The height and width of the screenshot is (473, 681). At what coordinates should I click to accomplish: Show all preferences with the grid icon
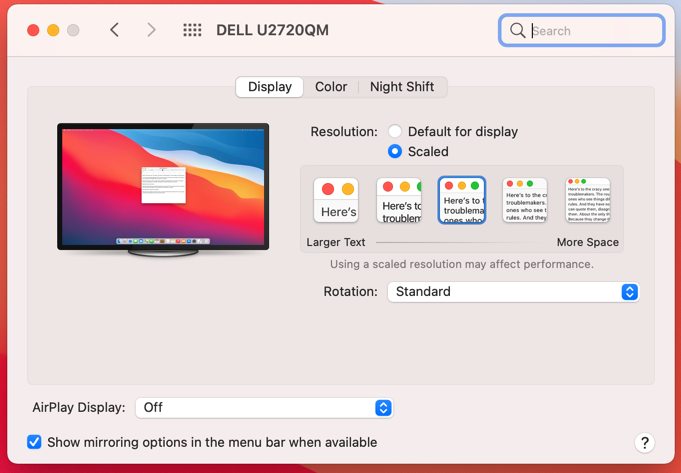click(192, 30)
